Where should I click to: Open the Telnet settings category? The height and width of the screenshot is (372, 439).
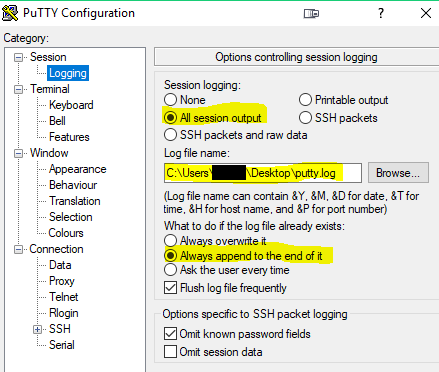click(x=64, y=297)
